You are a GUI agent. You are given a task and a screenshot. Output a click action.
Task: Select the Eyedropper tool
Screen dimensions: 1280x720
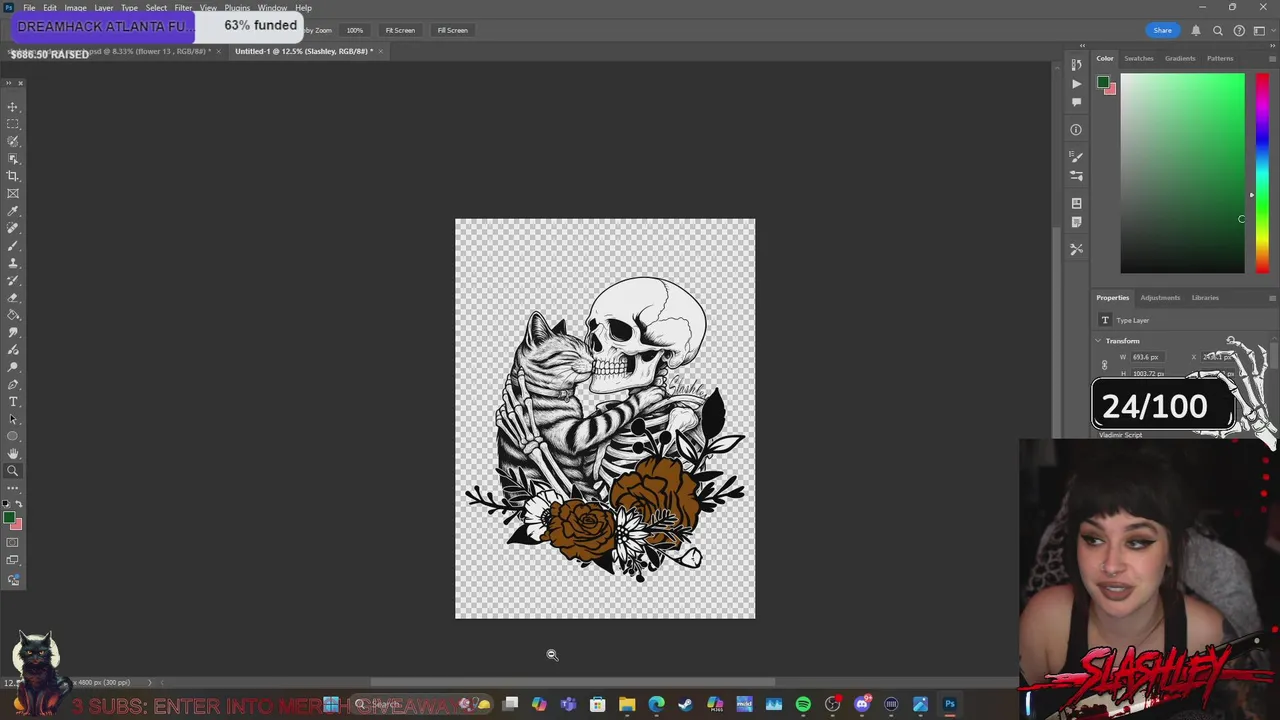click(13, 211)
